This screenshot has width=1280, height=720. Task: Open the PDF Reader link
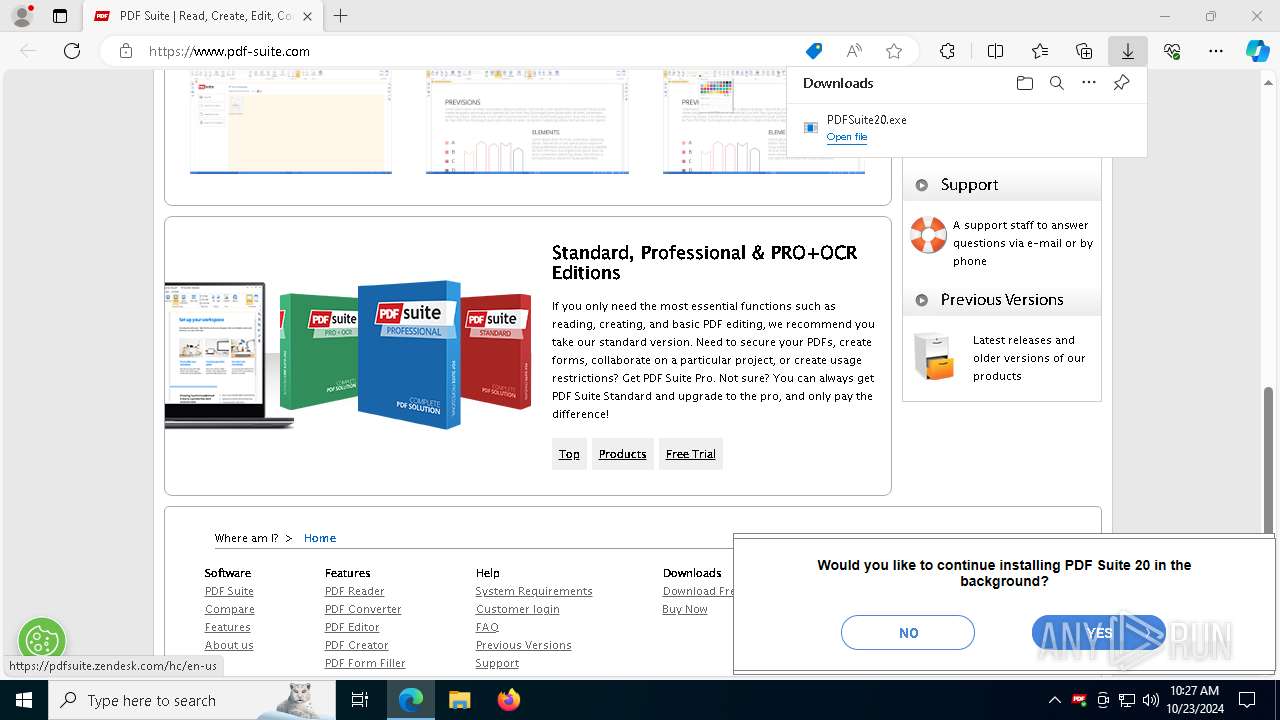pos(354,591)
